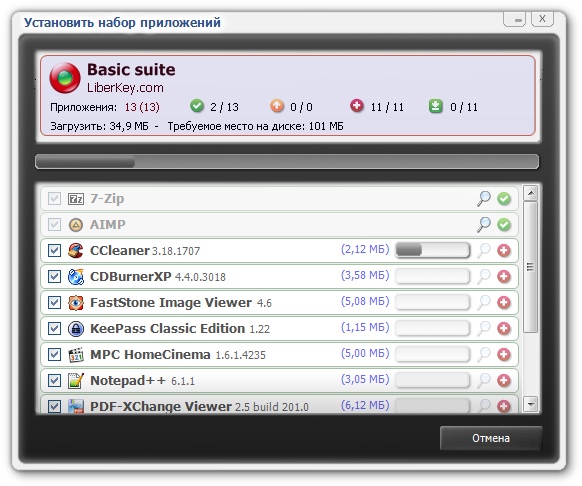582x486 pixels.
Task: Click the magnifier icon in FastStone row
Action: click(x=484, y=303)
